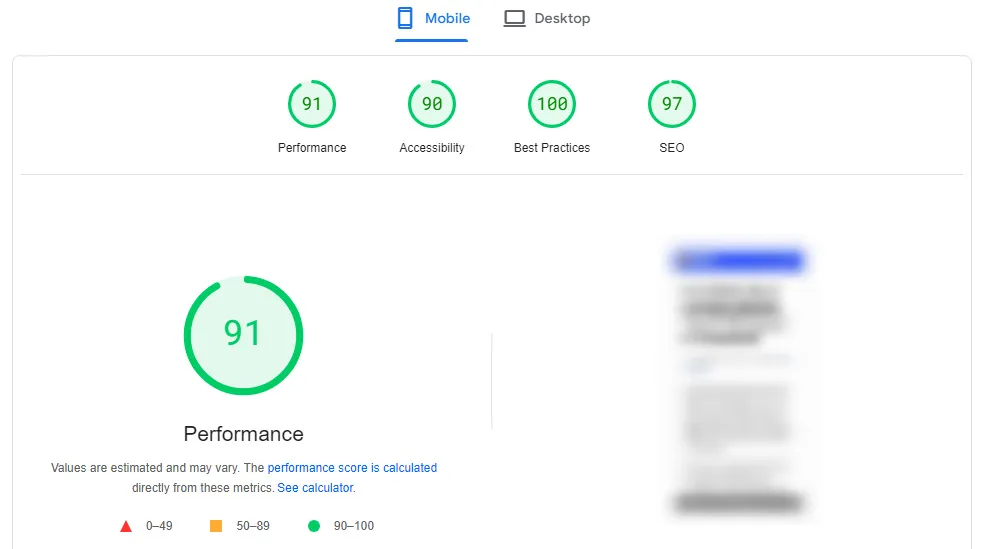The width and height of the screenshot is (987, 549).
Task: Click the large Performance heading text
Action: pos(243,434)
